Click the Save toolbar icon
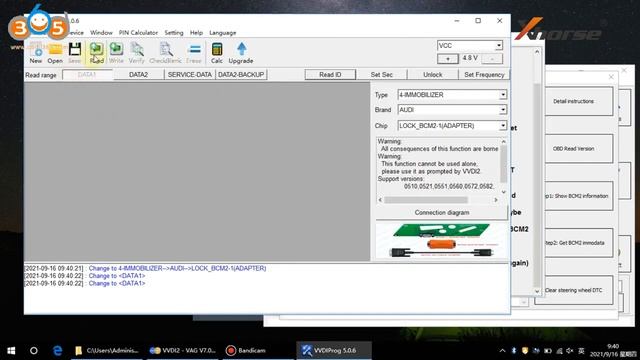This screenshot has height=360, width=640. (x=75, y=53)
